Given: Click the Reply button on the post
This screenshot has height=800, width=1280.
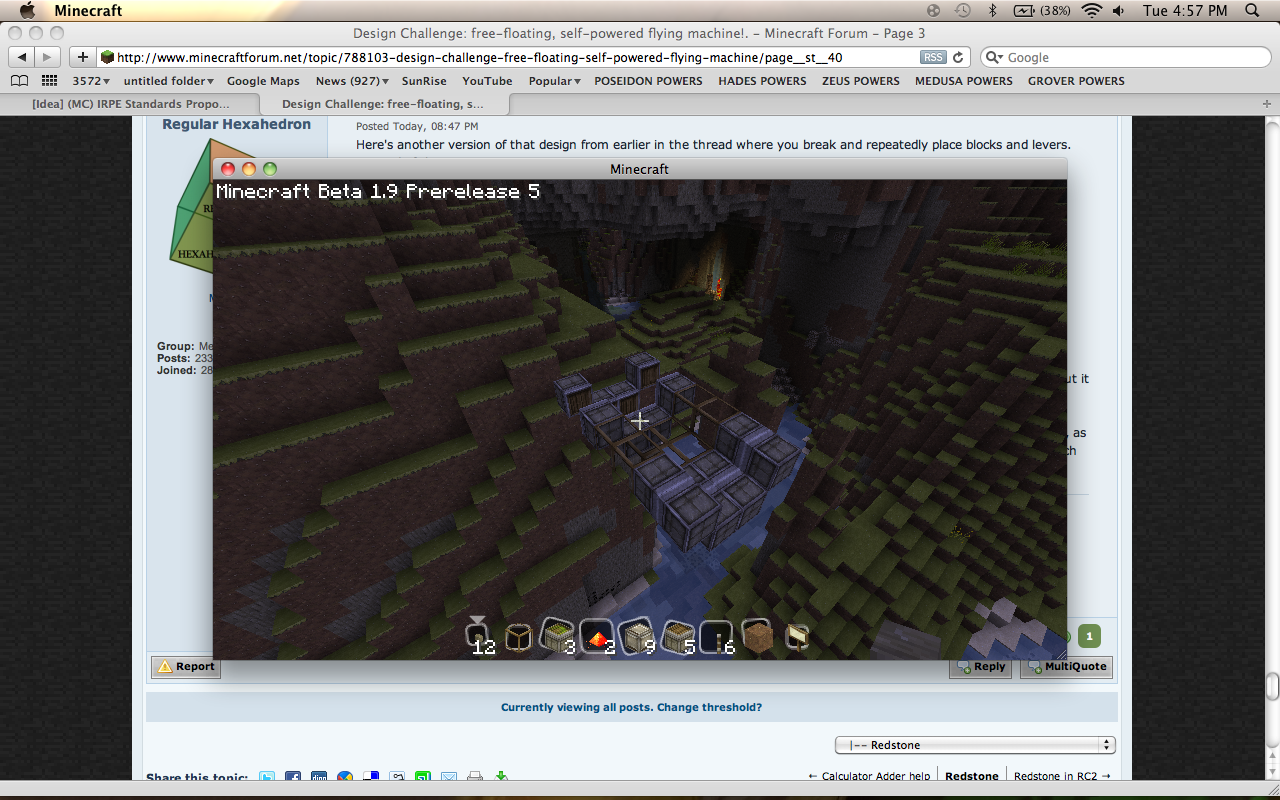Looking at the screenshot, I should tap(980, 666).
